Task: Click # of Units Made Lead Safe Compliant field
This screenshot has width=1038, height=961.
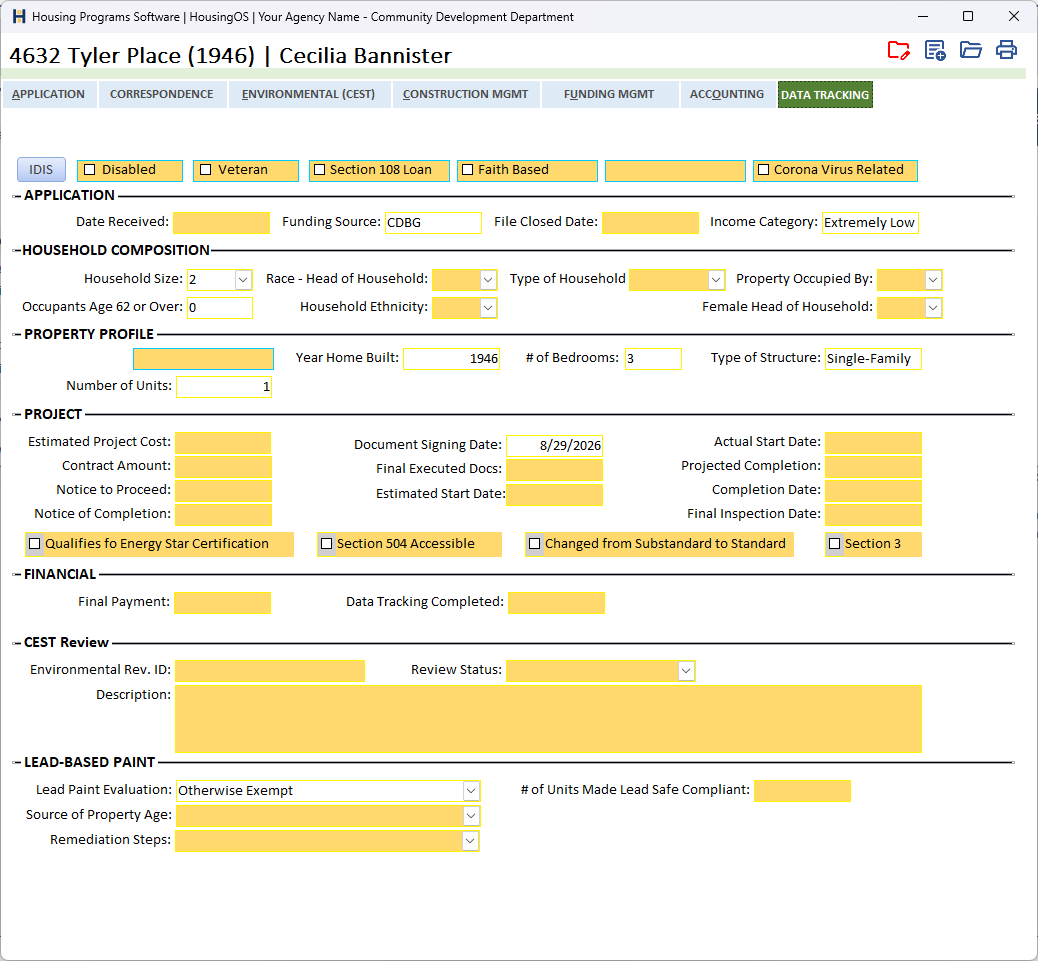Action: pyautogui.click(x=802, y=791)
